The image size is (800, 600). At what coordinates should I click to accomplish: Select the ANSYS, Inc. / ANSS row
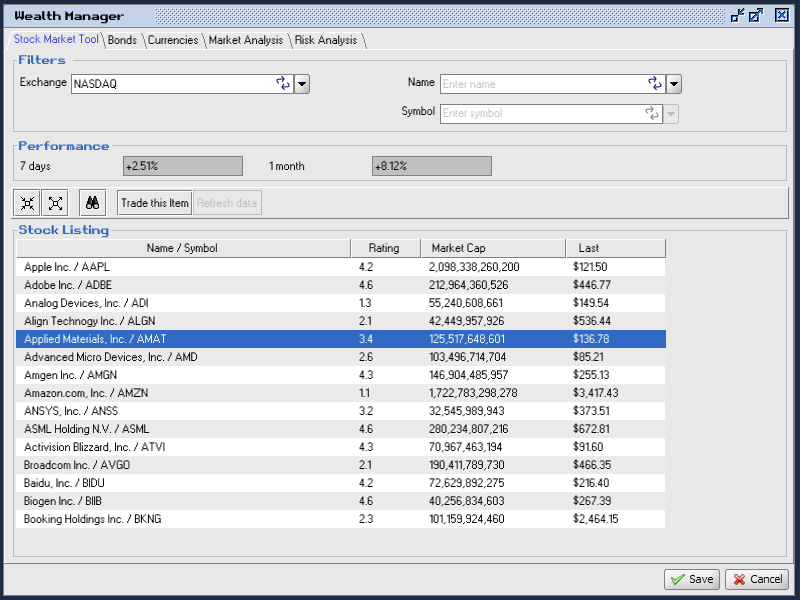coord(341,411)
